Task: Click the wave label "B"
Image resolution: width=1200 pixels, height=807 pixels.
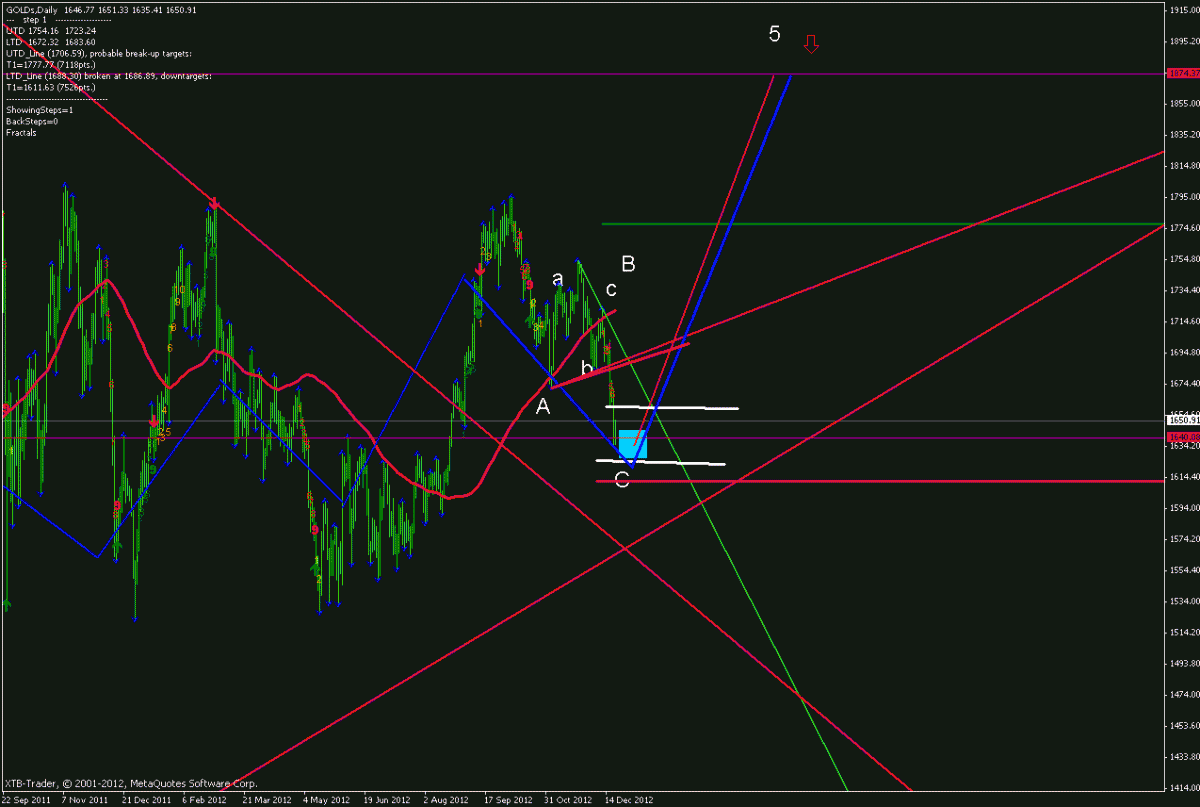Action: 628,264
